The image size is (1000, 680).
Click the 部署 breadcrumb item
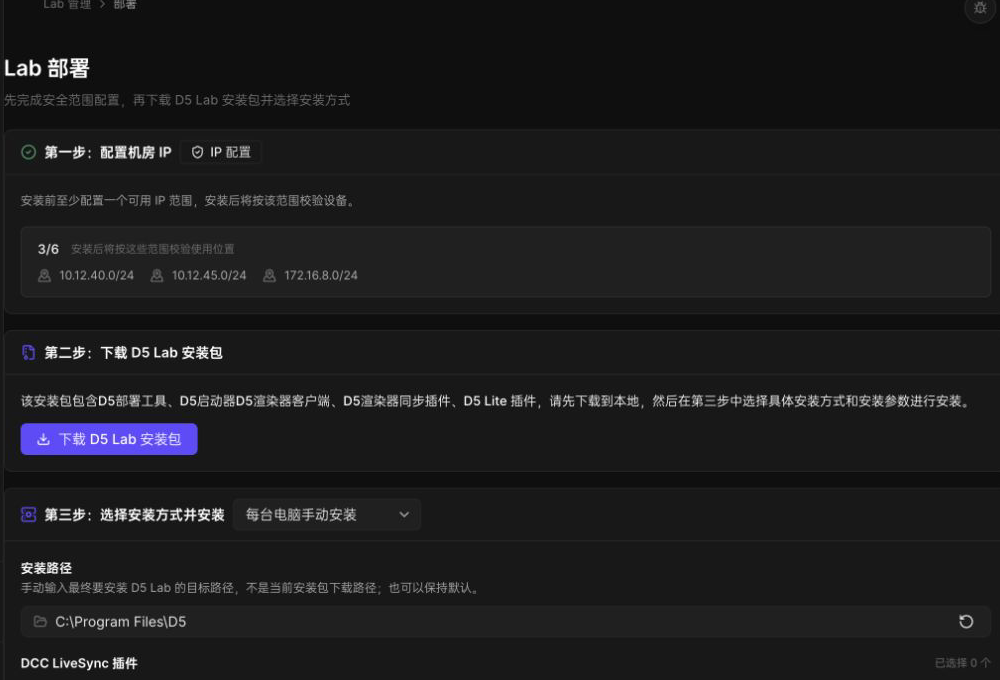point(125,4)
